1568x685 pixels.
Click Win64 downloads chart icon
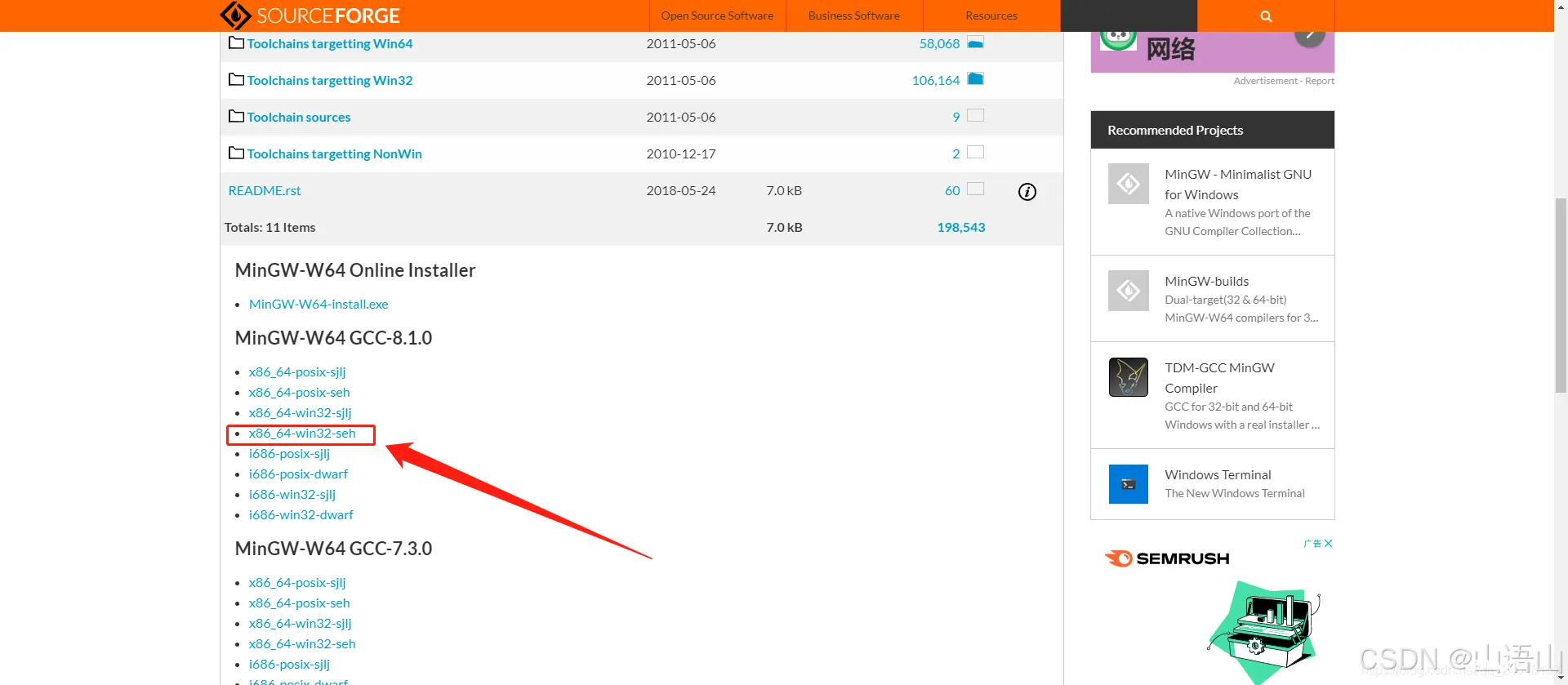975,42
